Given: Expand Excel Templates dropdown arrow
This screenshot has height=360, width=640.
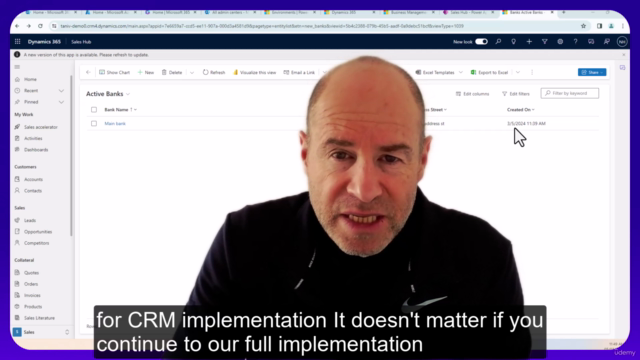Looking at the screenshot, I should (461, 73).
